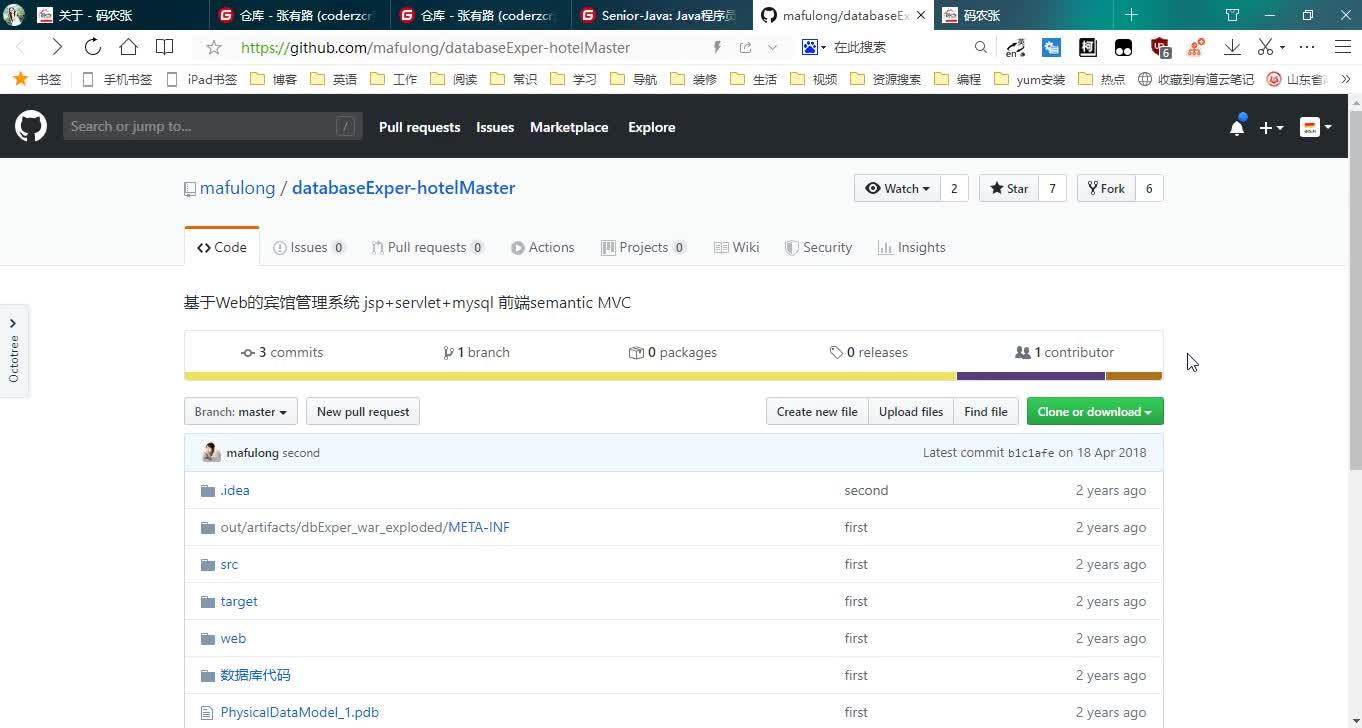This screenshot has width=1362, height=728.
Task: Click the src folder icon
Action: coord(208,564)
